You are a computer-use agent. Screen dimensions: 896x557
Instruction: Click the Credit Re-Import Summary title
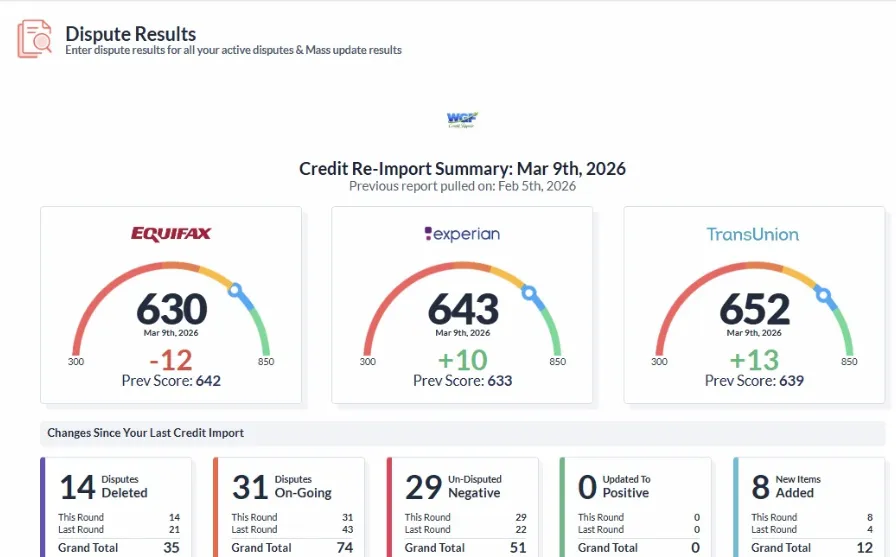click(x=462, y=169)
